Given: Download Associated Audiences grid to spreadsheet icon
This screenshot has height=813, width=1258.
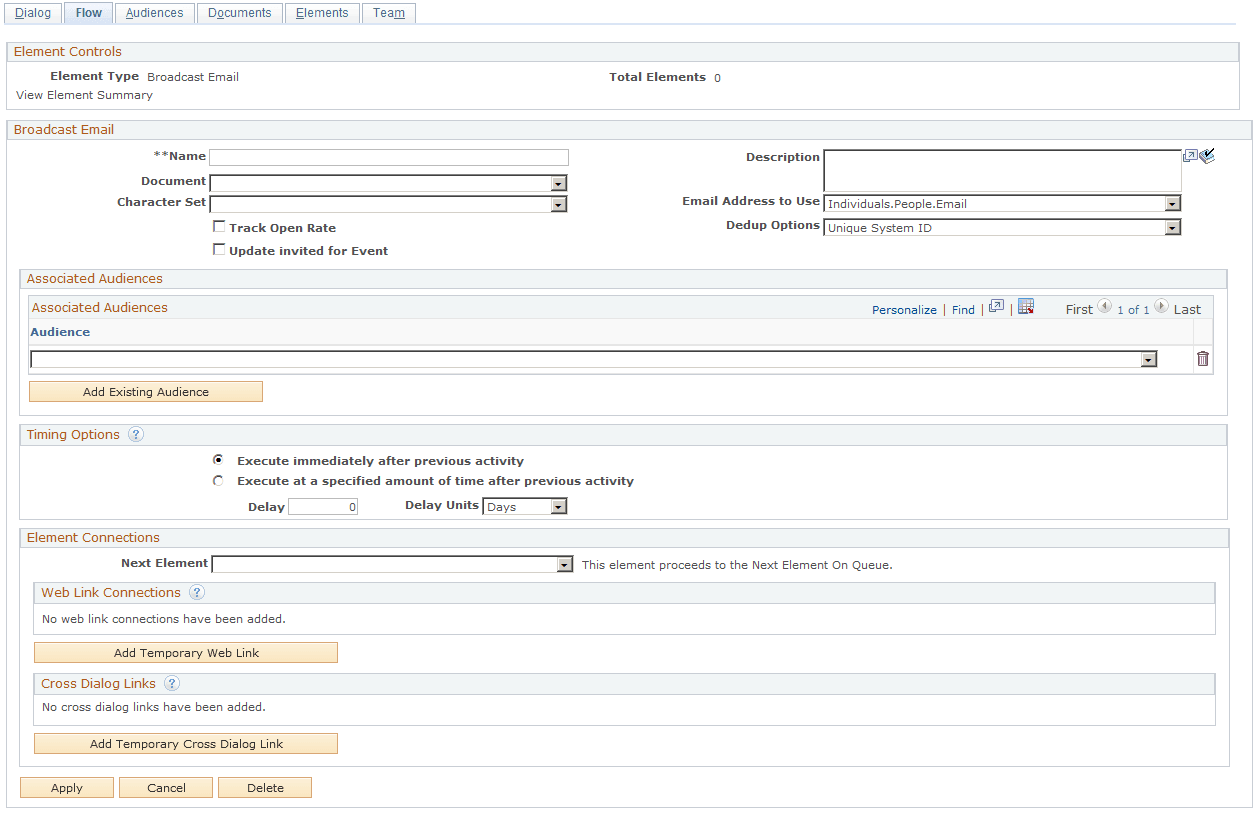Looking at the screenshot, I should [1026, 307].
